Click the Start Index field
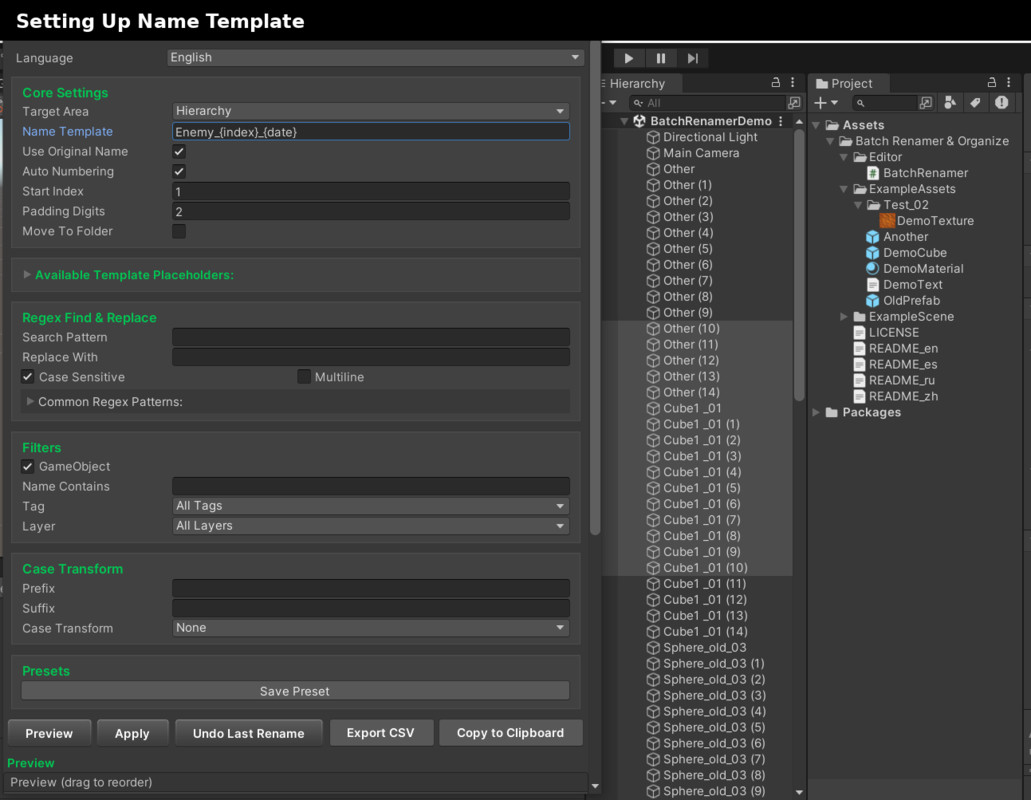Screen dimensions: 1031x800 point(371,191)
